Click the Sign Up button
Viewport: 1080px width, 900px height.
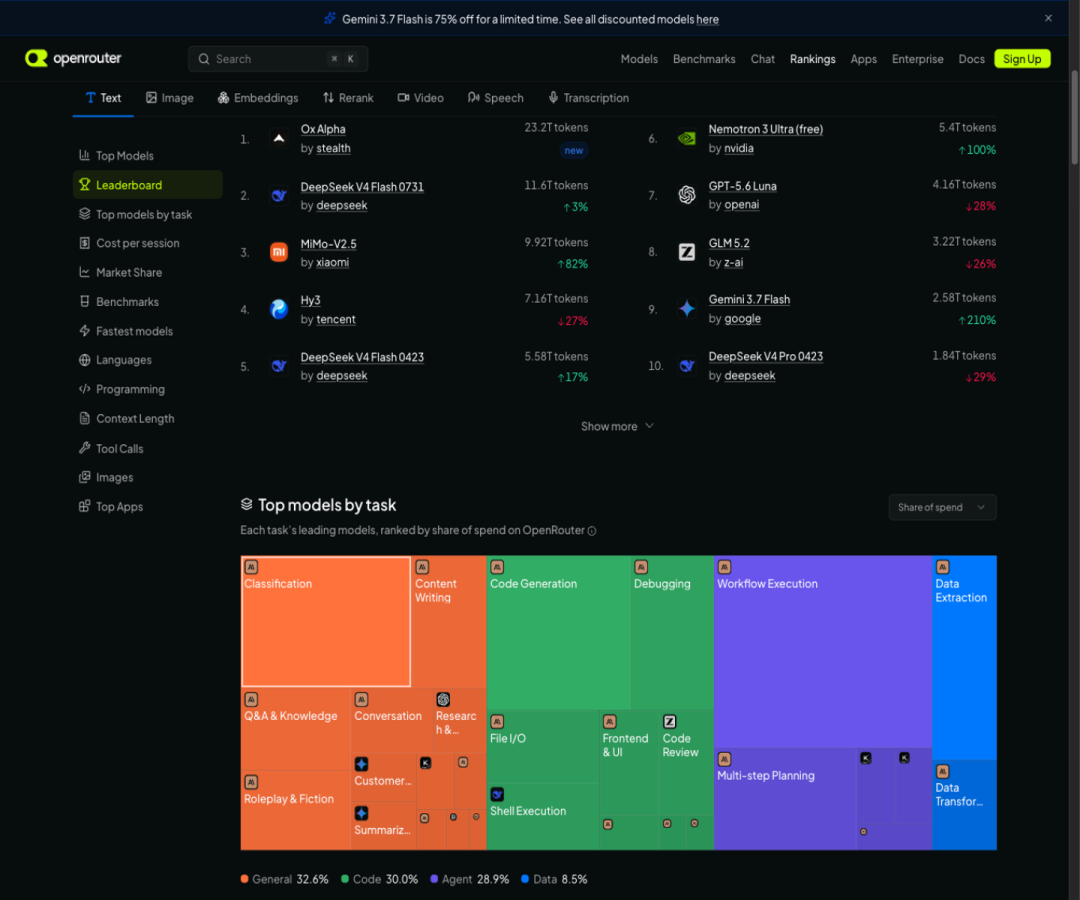[x=1022, y=59]
